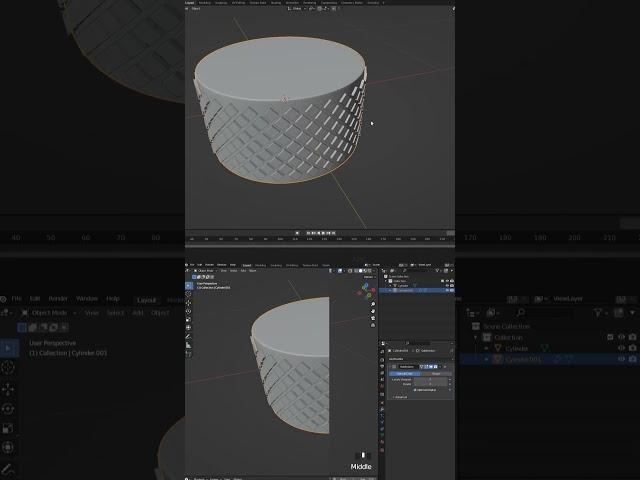The height and width of the screenshot is (480, 640).
Task: Open the Material properties tab
Action: pos(382,442)
